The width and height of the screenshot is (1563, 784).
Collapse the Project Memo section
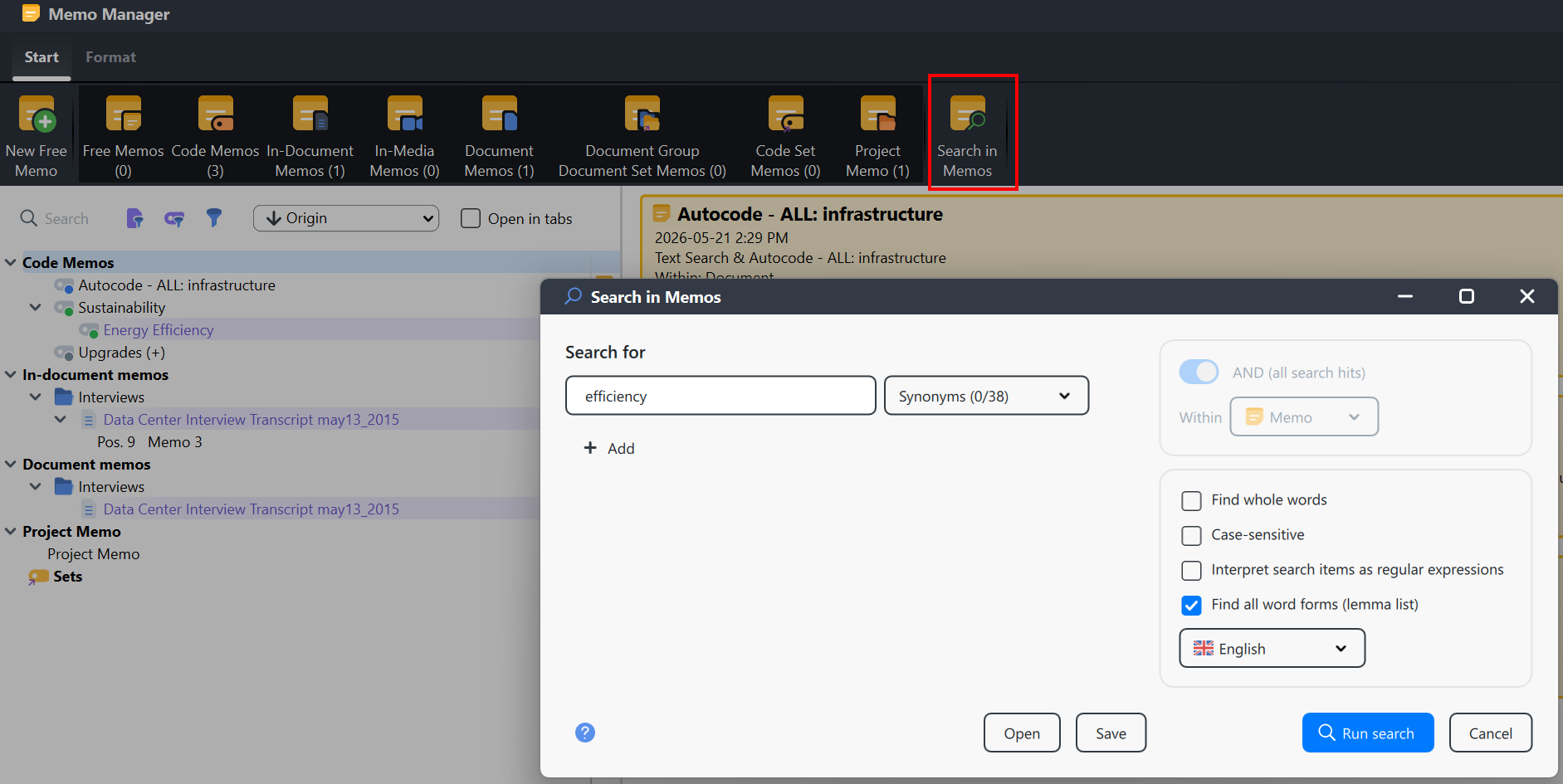click(11, 531)
